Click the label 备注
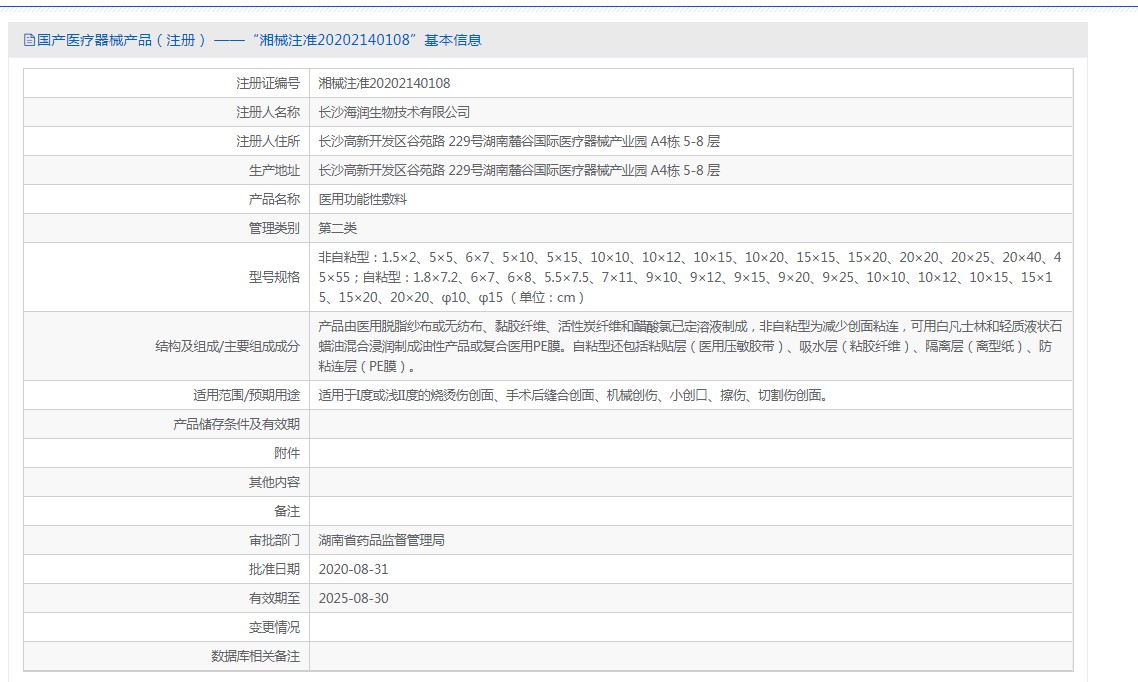 [287, 512]
